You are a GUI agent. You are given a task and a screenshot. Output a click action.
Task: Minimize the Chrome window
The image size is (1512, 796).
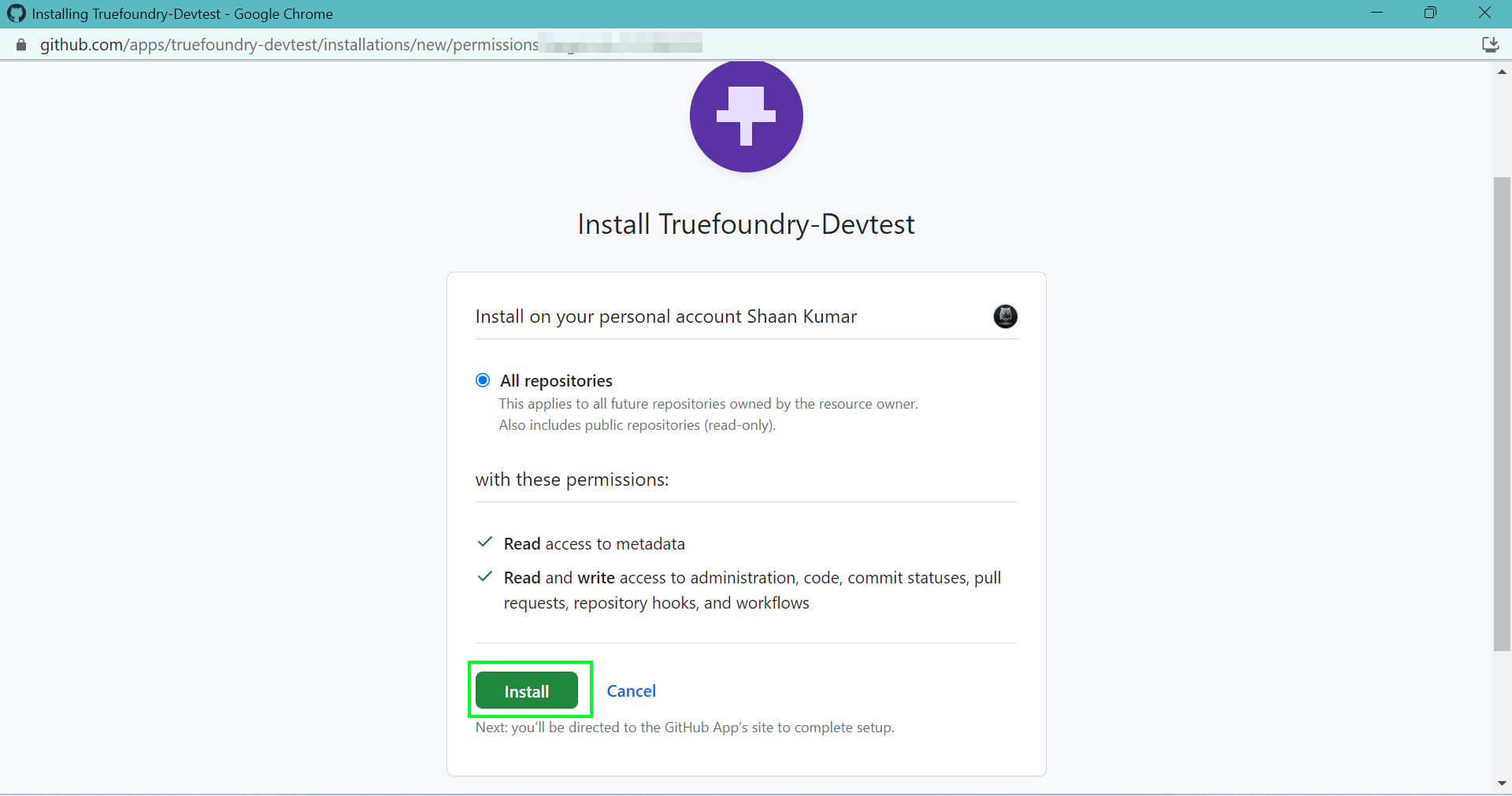[1377, 13]
